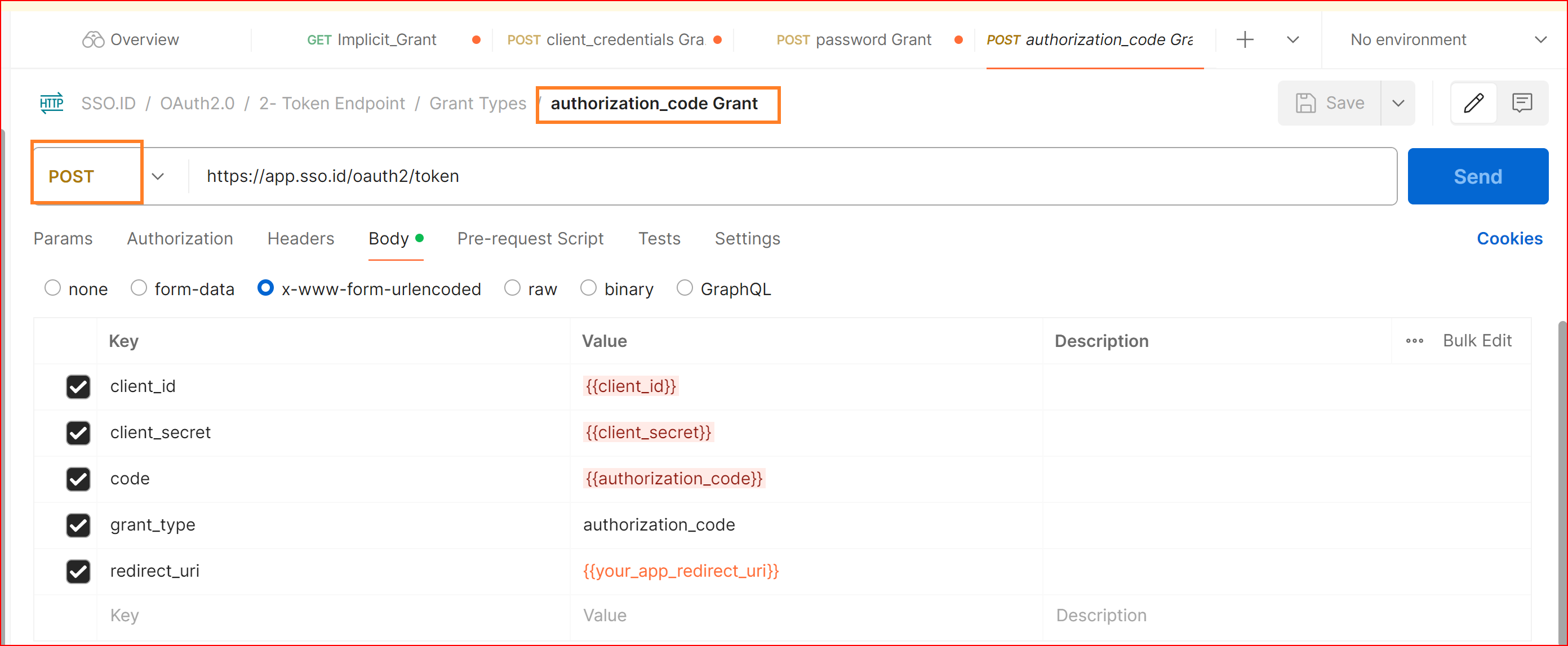Click the authorization_code grant_type value
The image size is (1568, 646).
click(x=806, y=525)
